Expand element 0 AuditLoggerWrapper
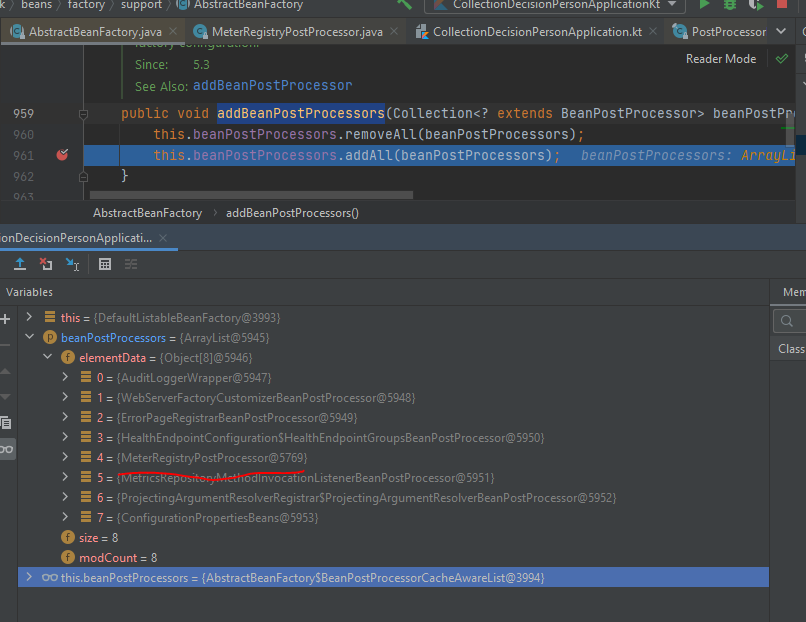This screenshot has height=622, width=806. coord(65,377)
